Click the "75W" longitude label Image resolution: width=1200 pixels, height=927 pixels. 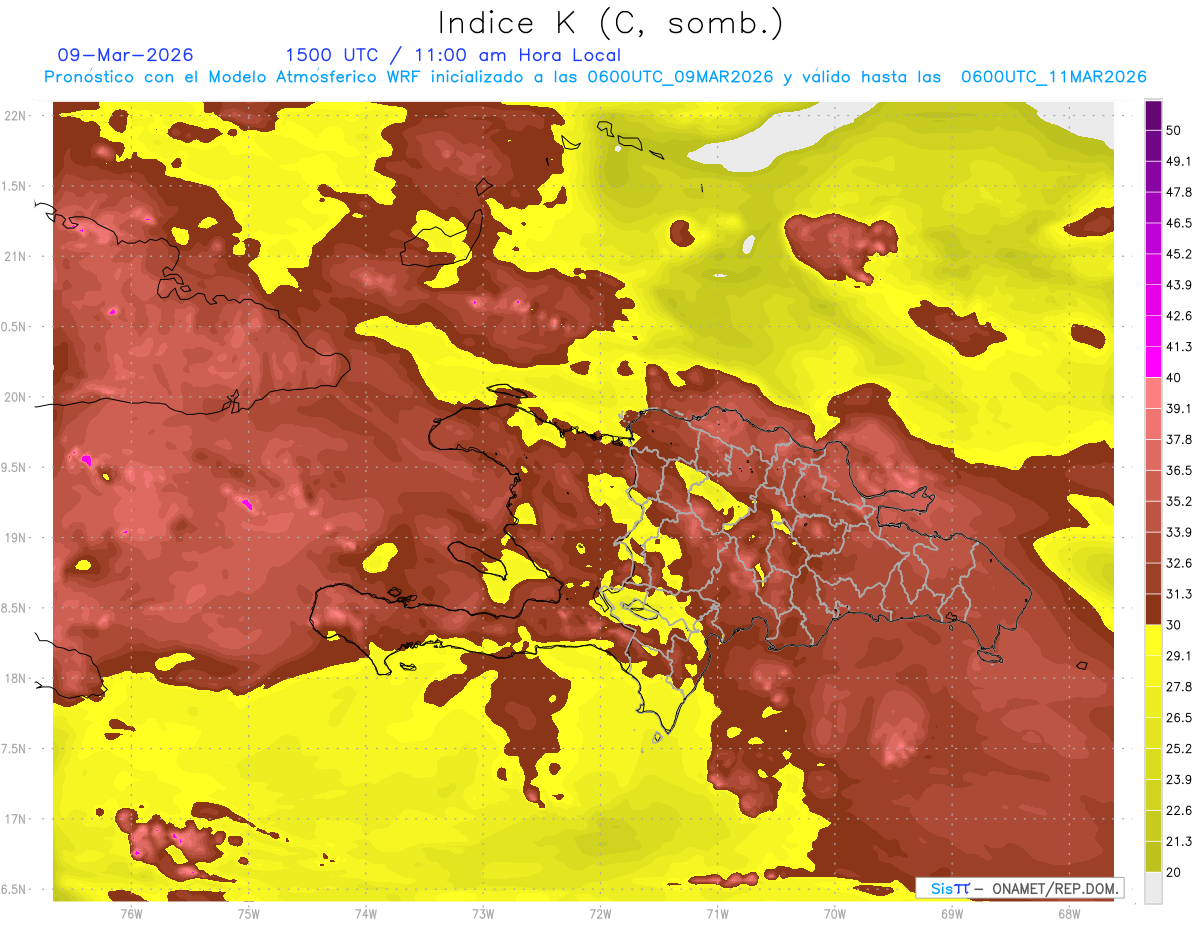[x=248, y=913]
